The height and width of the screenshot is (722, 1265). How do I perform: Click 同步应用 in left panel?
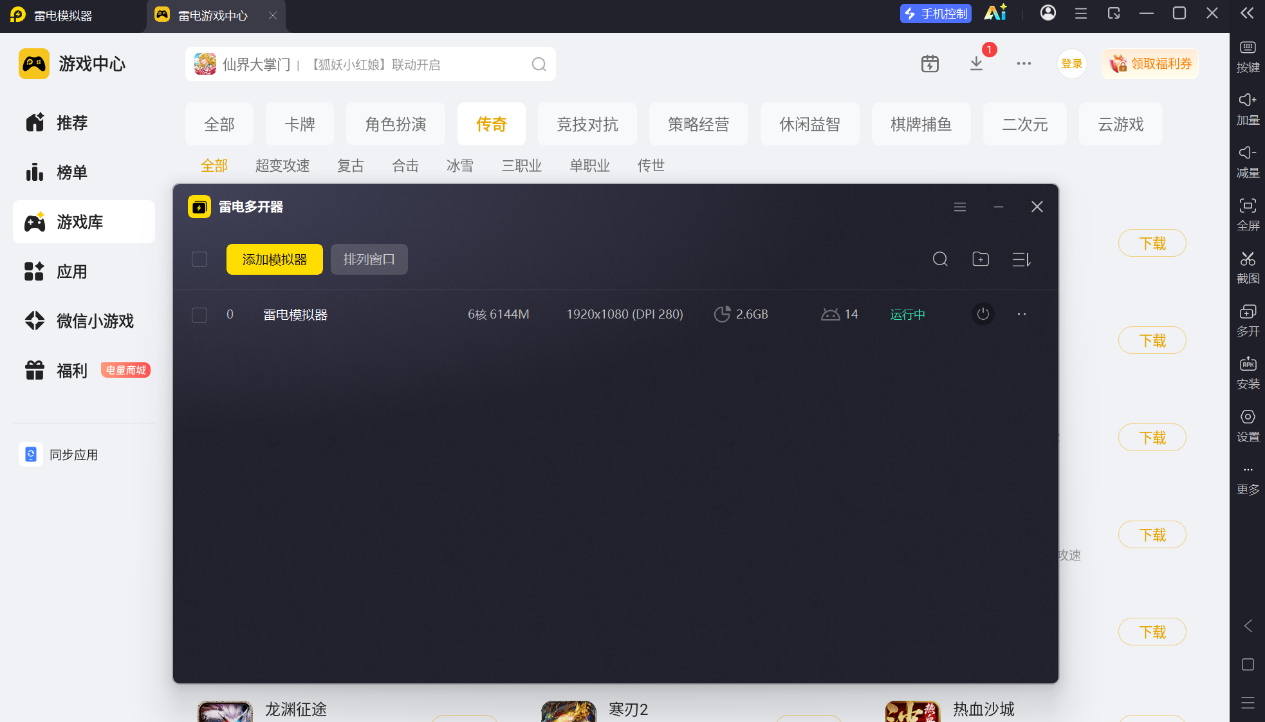click(x=60, y=455)
